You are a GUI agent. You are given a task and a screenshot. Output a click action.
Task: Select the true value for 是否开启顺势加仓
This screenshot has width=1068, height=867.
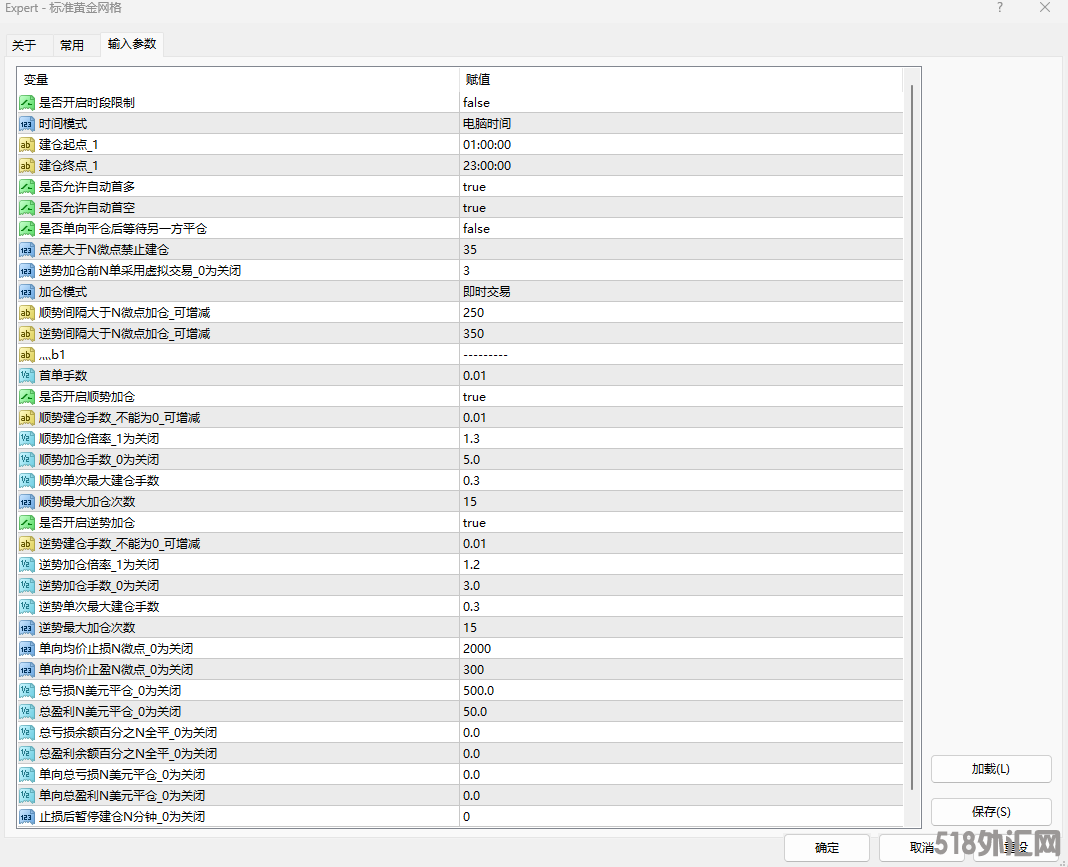pos(474,397)
